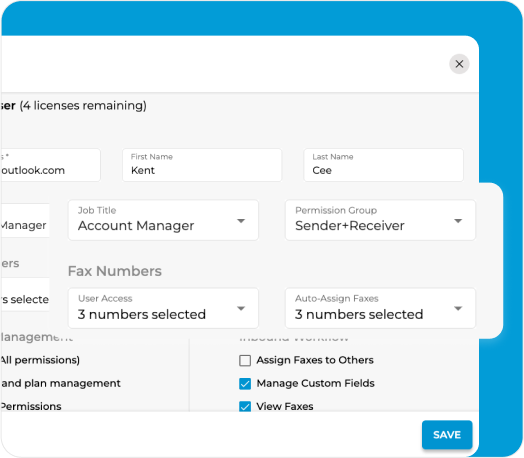Open the Permission Group dropdown

click(380, 220)
